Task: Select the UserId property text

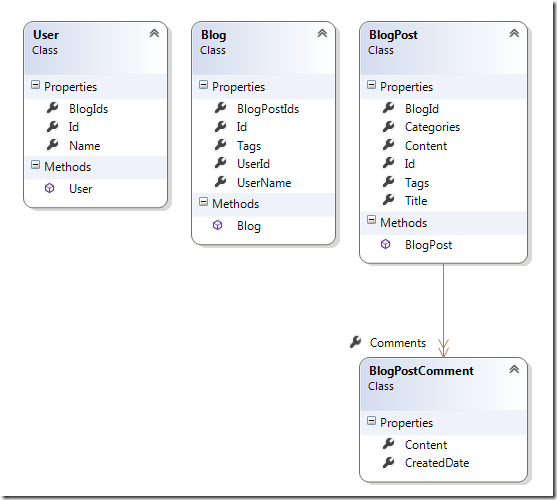Action: 253,164
